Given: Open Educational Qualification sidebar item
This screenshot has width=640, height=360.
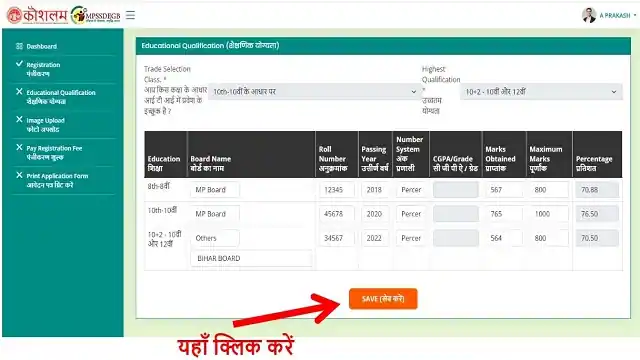Looking at the screenshot, I should click(61, 97).
